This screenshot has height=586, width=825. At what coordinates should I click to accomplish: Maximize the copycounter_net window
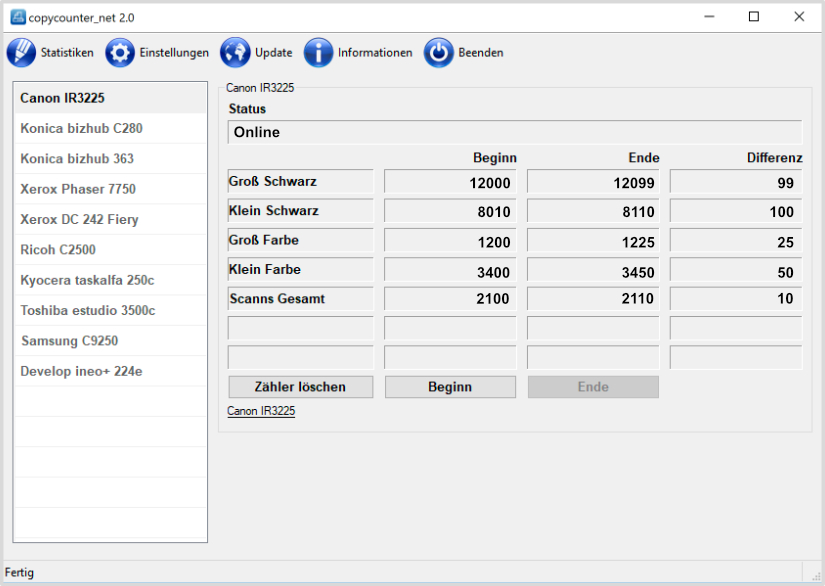[754, 17]
